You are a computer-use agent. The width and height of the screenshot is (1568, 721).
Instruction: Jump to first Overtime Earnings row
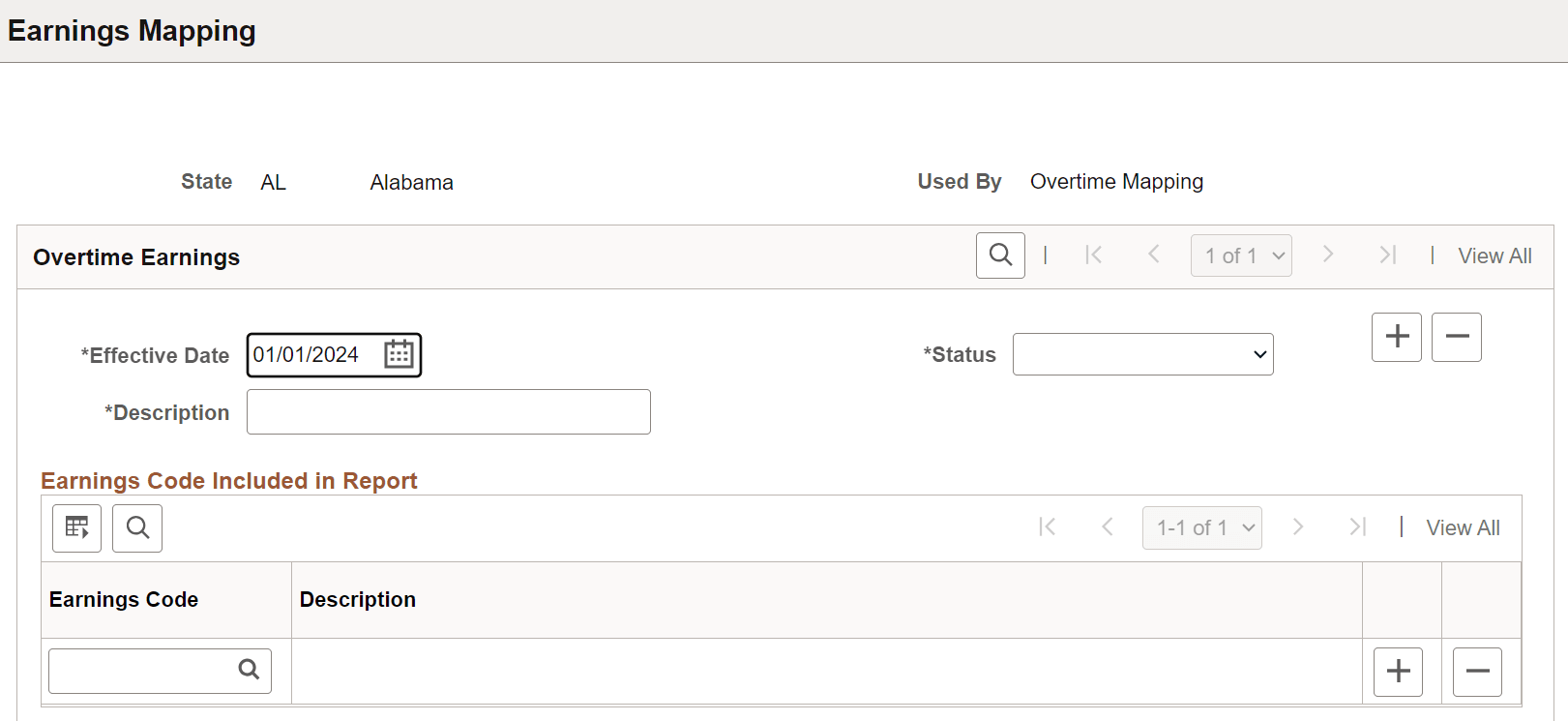click(x=1094, y=255)
